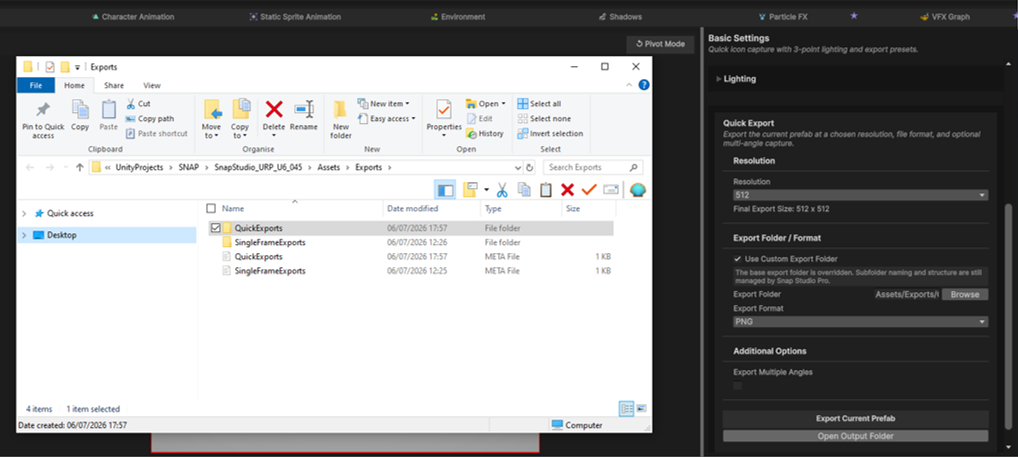Enable the Export Multiple Angles checkbox

[738, 386]
